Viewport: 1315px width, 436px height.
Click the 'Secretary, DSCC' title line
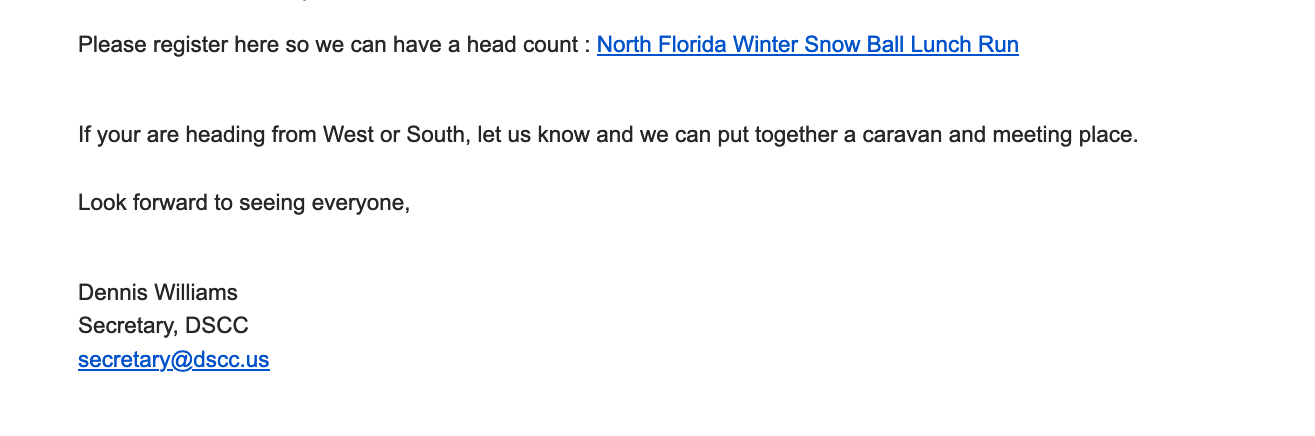(163, 326)
